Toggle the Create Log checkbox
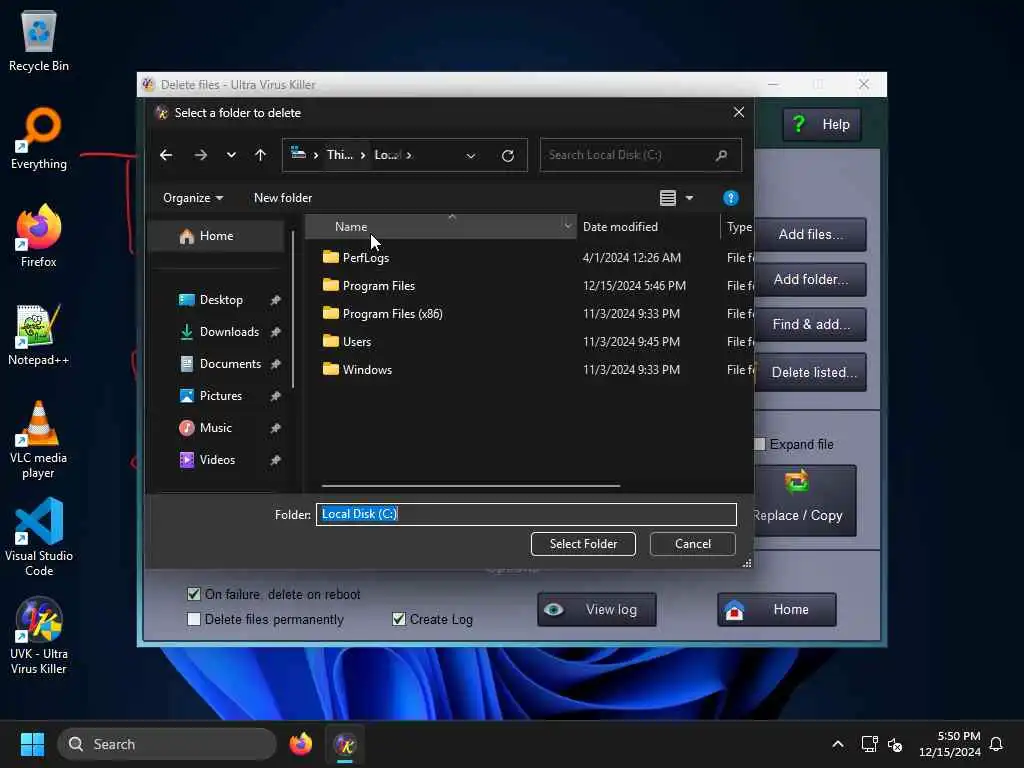Screen dimensions: 1024x768 399,619
